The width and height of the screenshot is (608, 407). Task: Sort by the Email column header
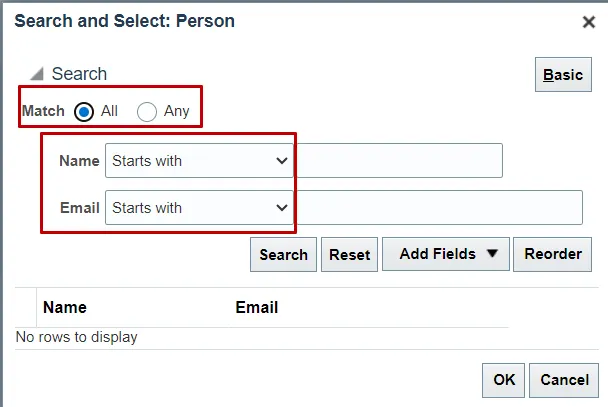(257, 308)
